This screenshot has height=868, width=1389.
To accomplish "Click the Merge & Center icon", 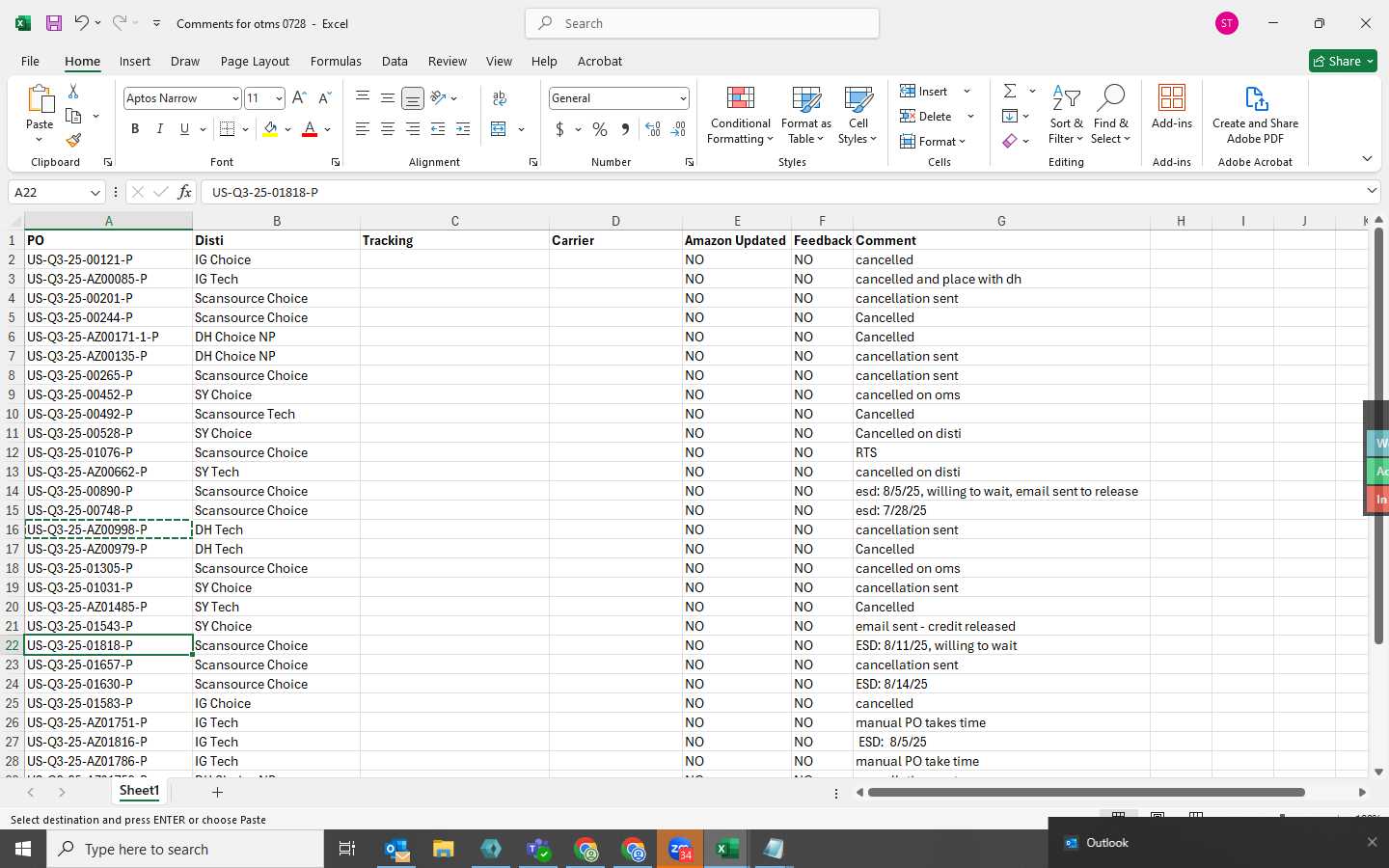I will coord(499,129).
